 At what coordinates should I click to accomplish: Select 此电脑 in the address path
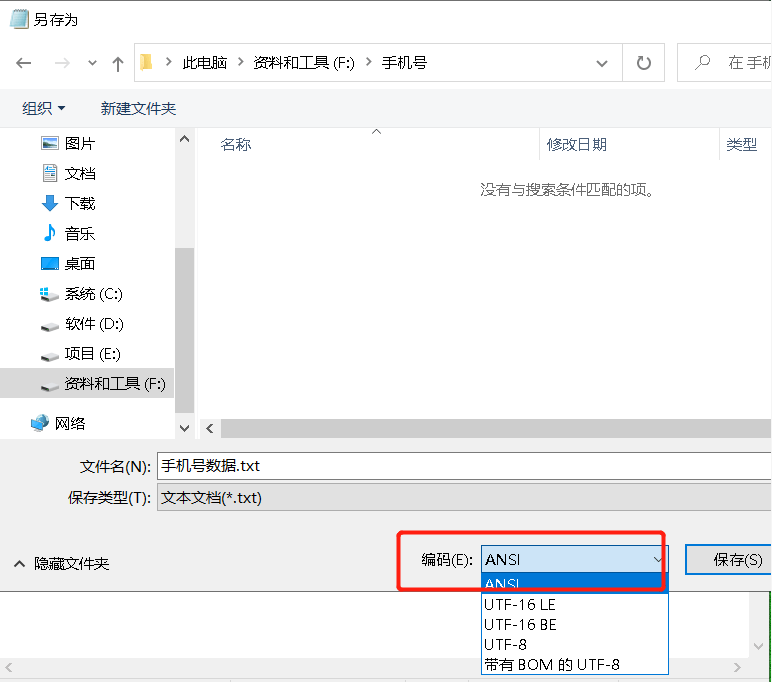coord(205,63)
